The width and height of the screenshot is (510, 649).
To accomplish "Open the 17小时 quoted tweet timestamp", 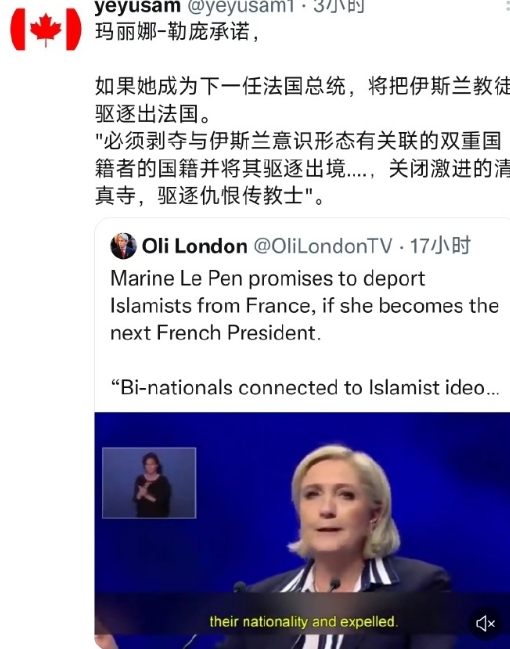I will click(x=440, y=246).
